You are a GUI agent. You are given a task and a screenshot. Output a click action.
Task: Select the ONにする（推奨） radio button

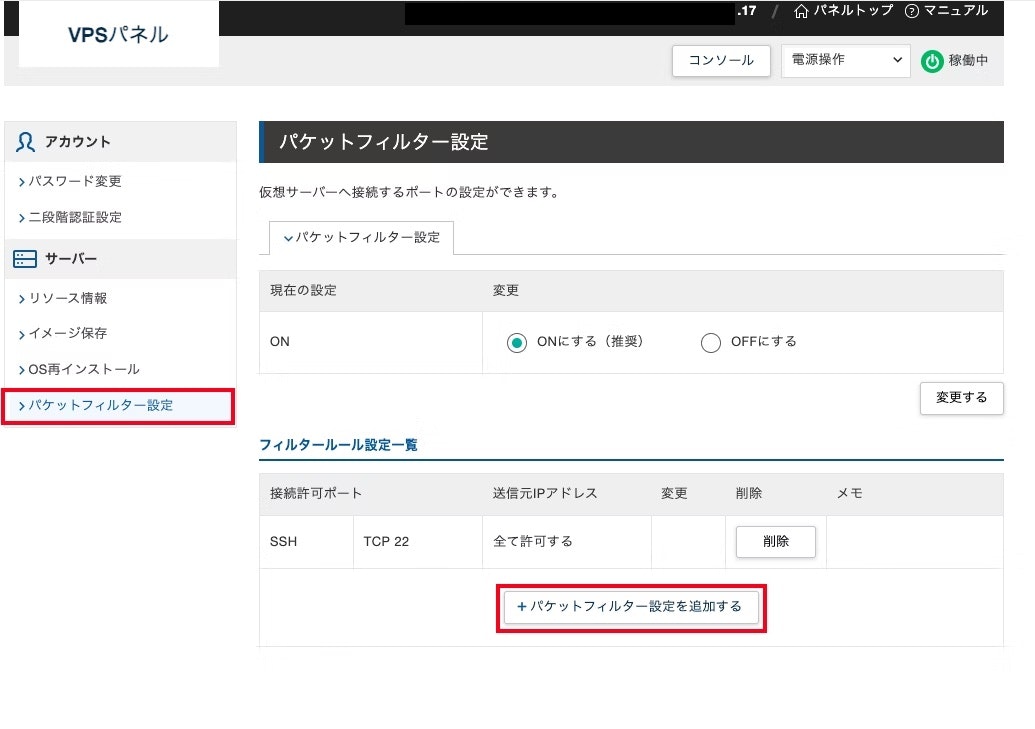pyautogui.click(x=516, y=342)
